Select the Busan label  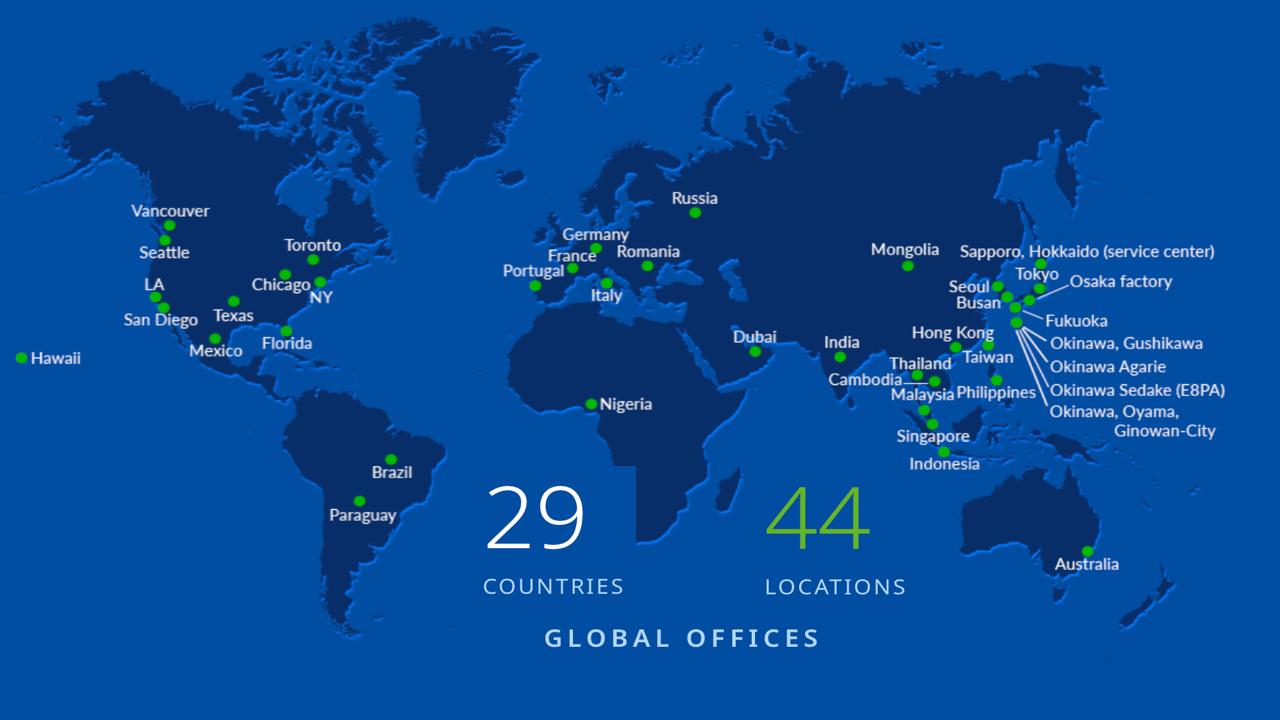(x=978, y=303)
